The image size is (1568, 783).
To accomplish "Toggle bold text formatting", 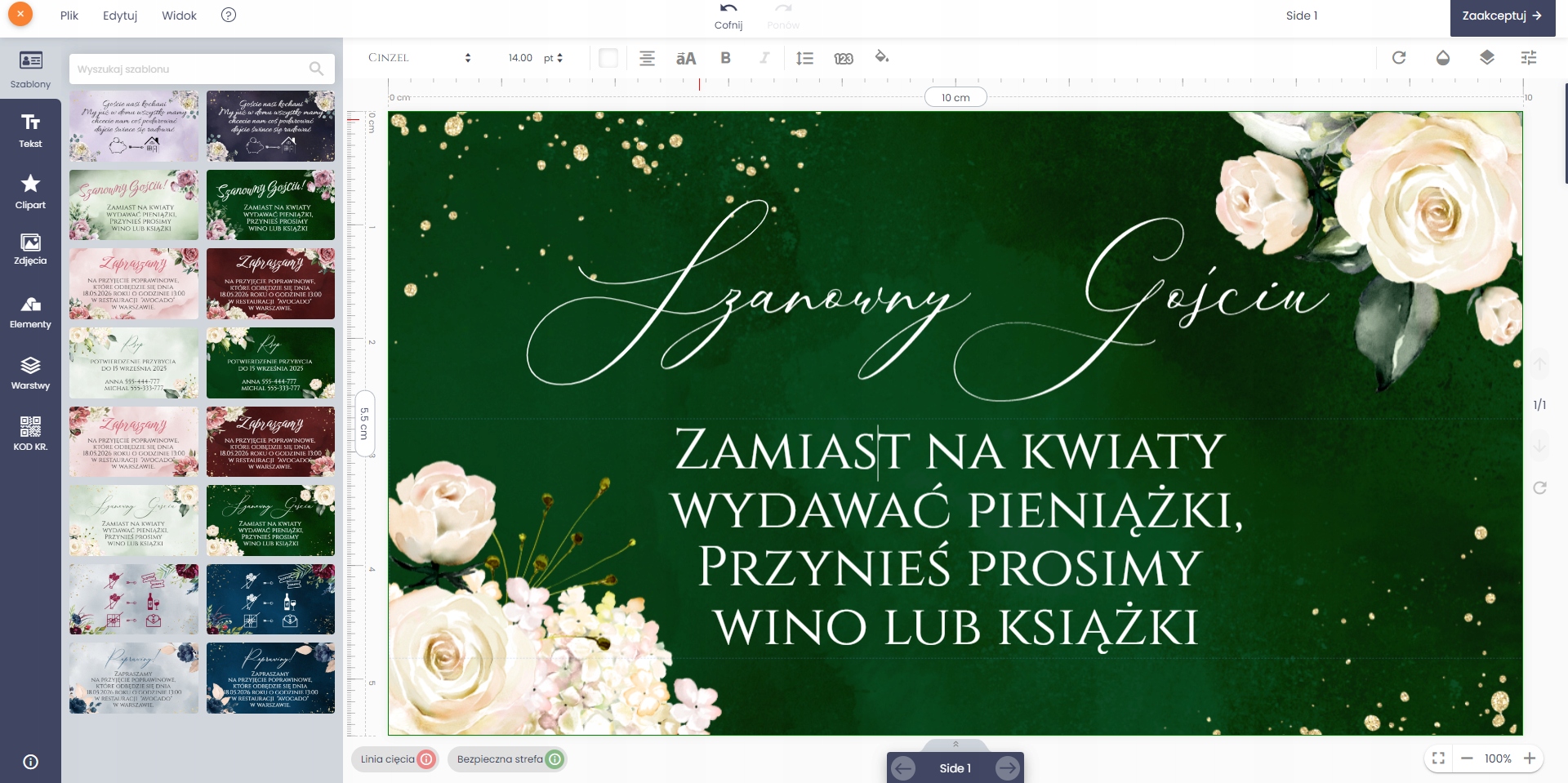I will 725,58.
